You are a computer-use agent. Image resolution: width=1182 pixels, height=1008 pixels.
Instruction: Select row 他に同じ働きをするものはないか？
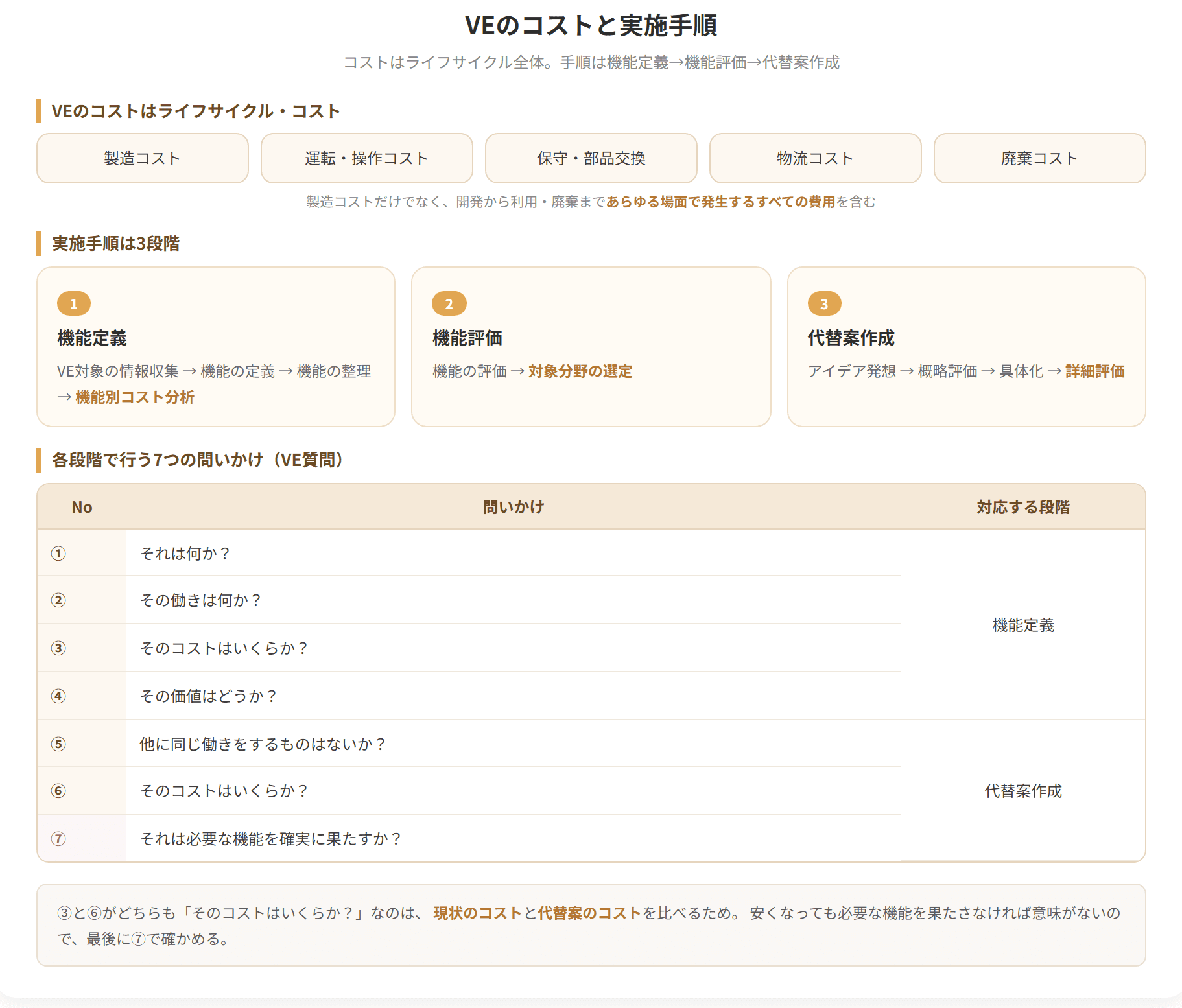[x=469, y=744]
